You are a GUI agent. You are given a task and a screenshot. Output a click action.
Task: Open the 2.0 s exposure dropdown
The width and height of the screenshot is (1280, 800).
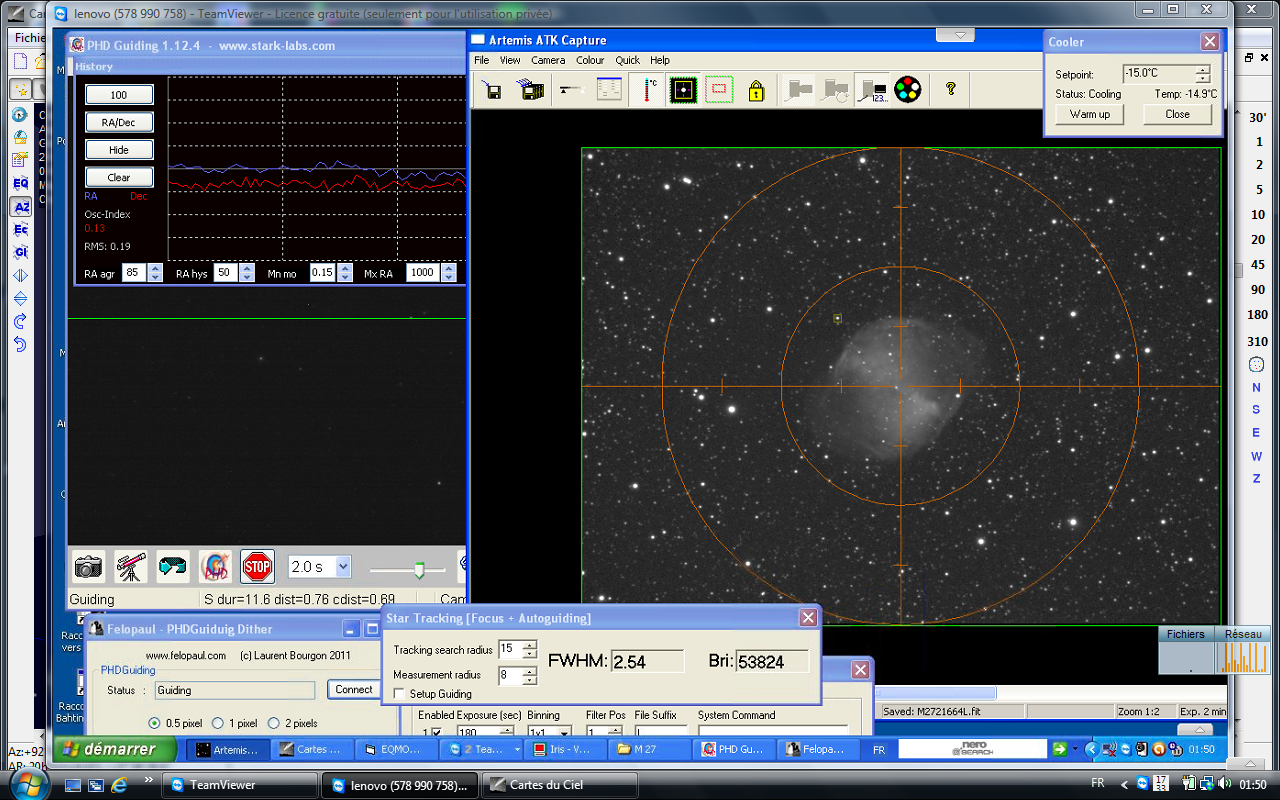pyautogui.click(x=343, y=567)
